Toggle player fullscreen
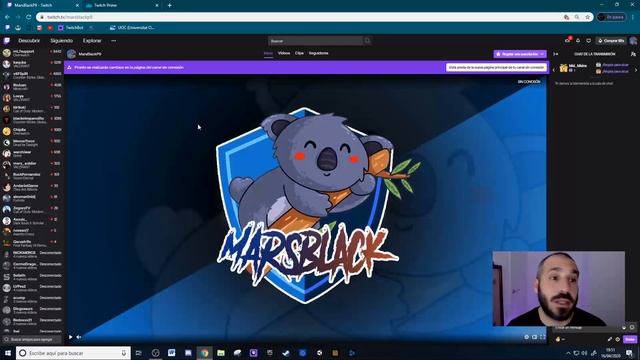 (542, 337)
